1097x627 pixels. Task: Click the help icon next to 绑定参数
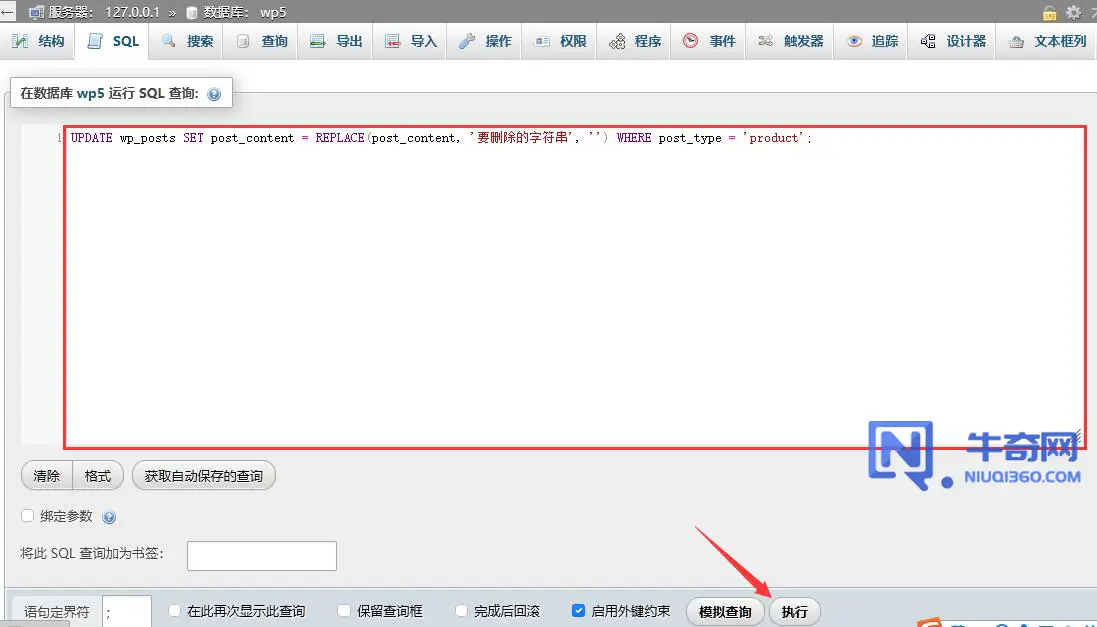coord(109,517)
